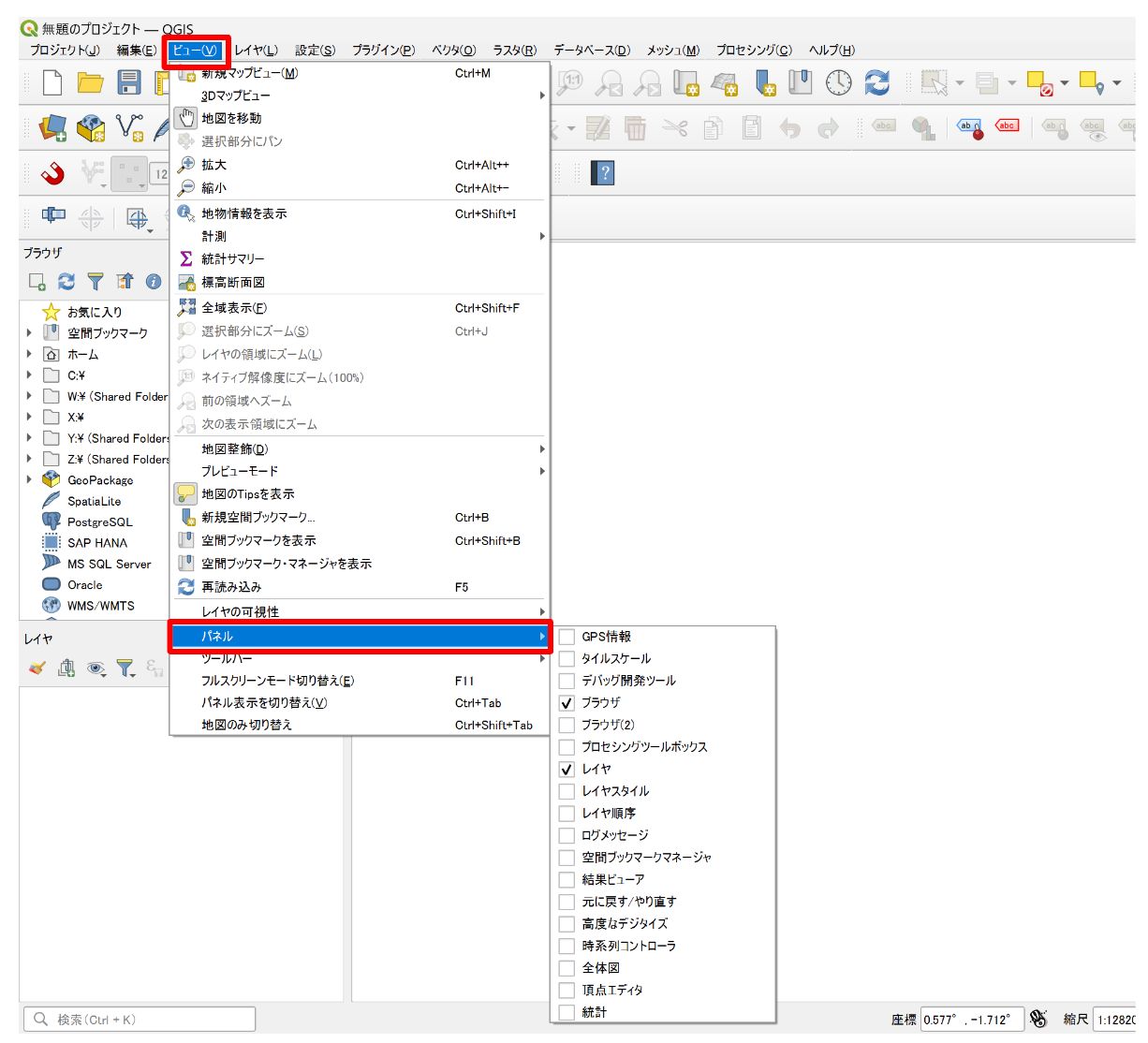Click the Refresh map icon in toolbar
This screenshot has width=1148, height=1043.
[x=877, y=82]
